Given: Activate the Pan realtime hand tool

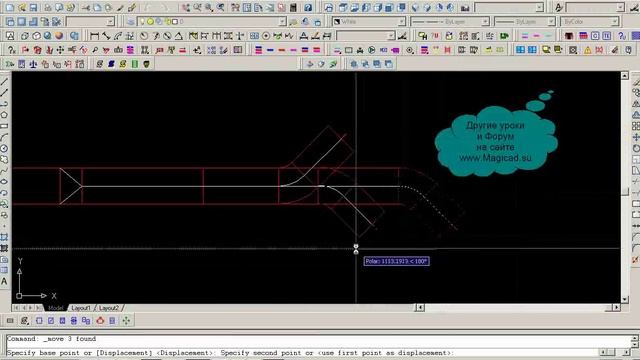Looking at the screenshot, I should (x=186, y=7).
